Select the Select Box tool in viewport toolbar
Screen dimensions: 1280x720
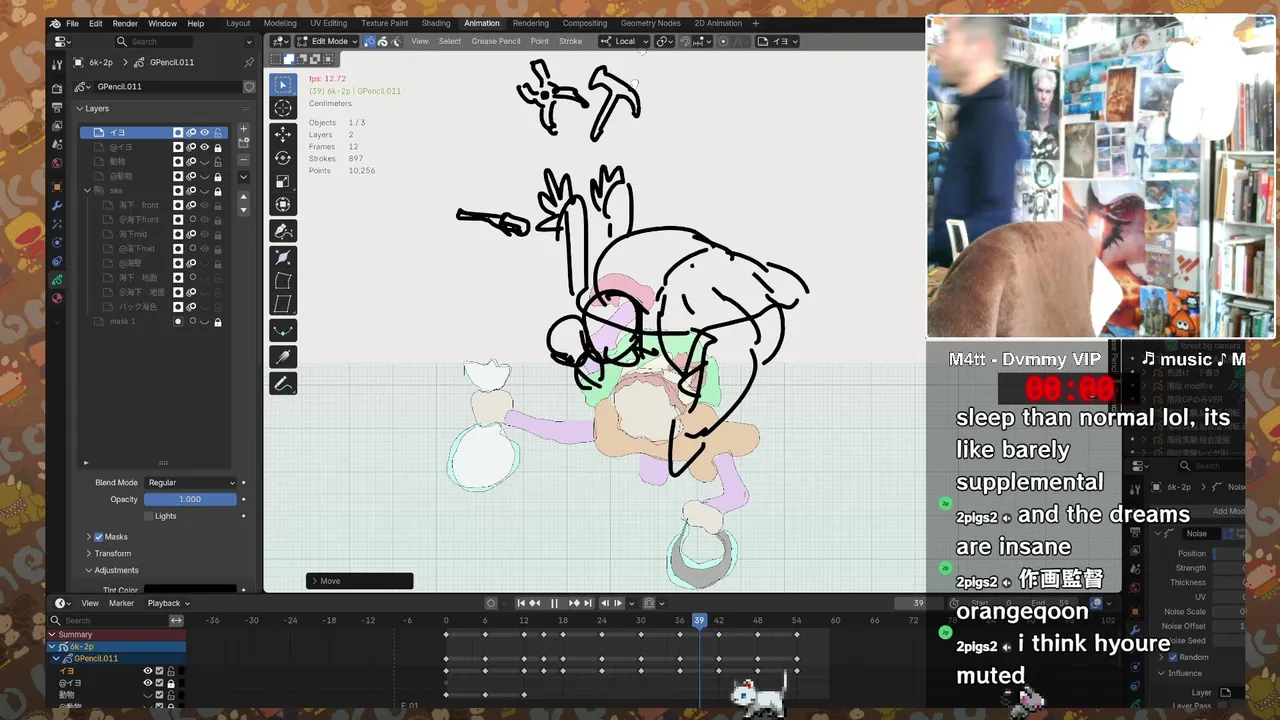[x=283, y=85]
